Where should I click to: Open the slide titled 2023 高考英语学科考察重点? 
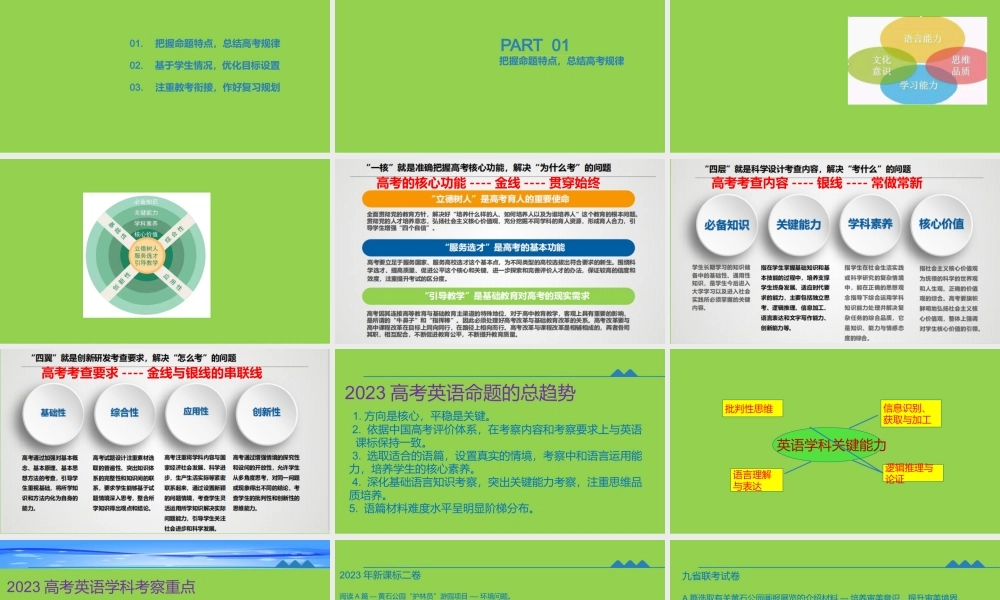tap(165, 570)
